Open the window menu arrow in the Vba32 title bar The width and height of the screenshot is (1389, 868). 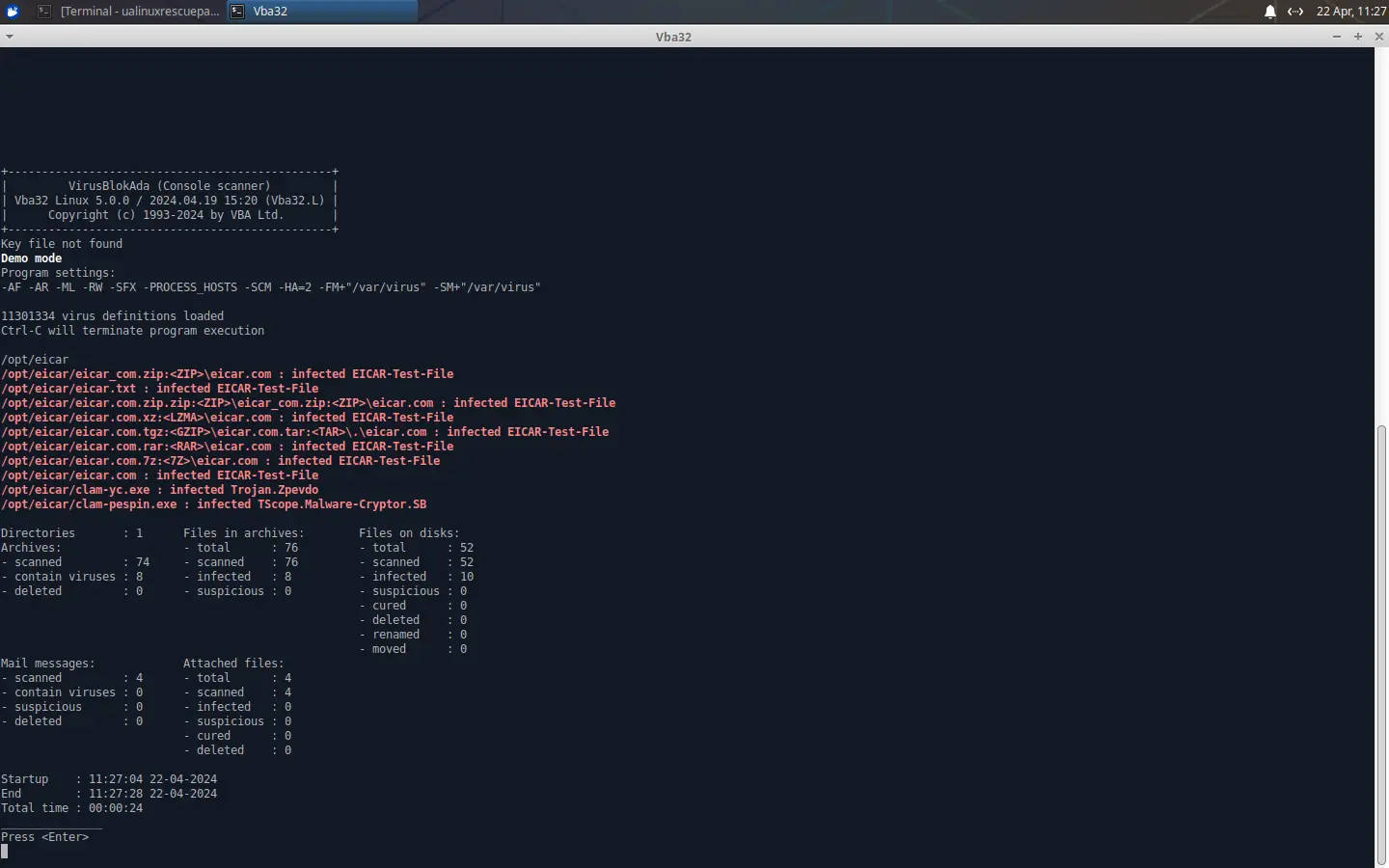9,37
